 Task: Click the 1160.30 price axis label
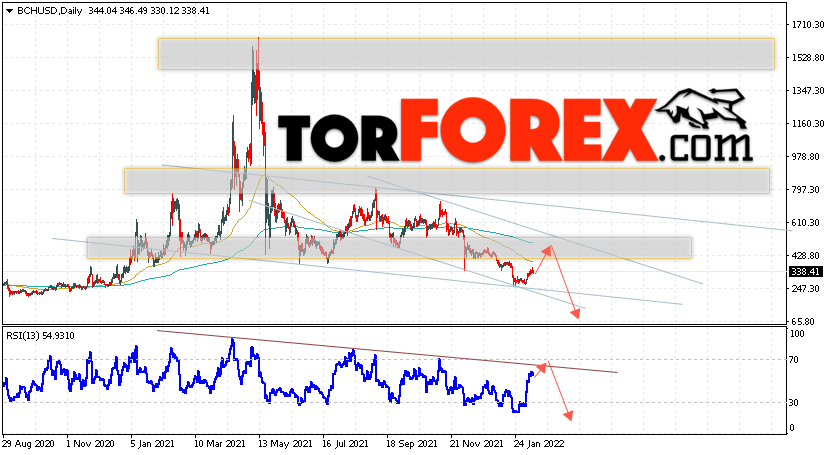pos(806,123)
